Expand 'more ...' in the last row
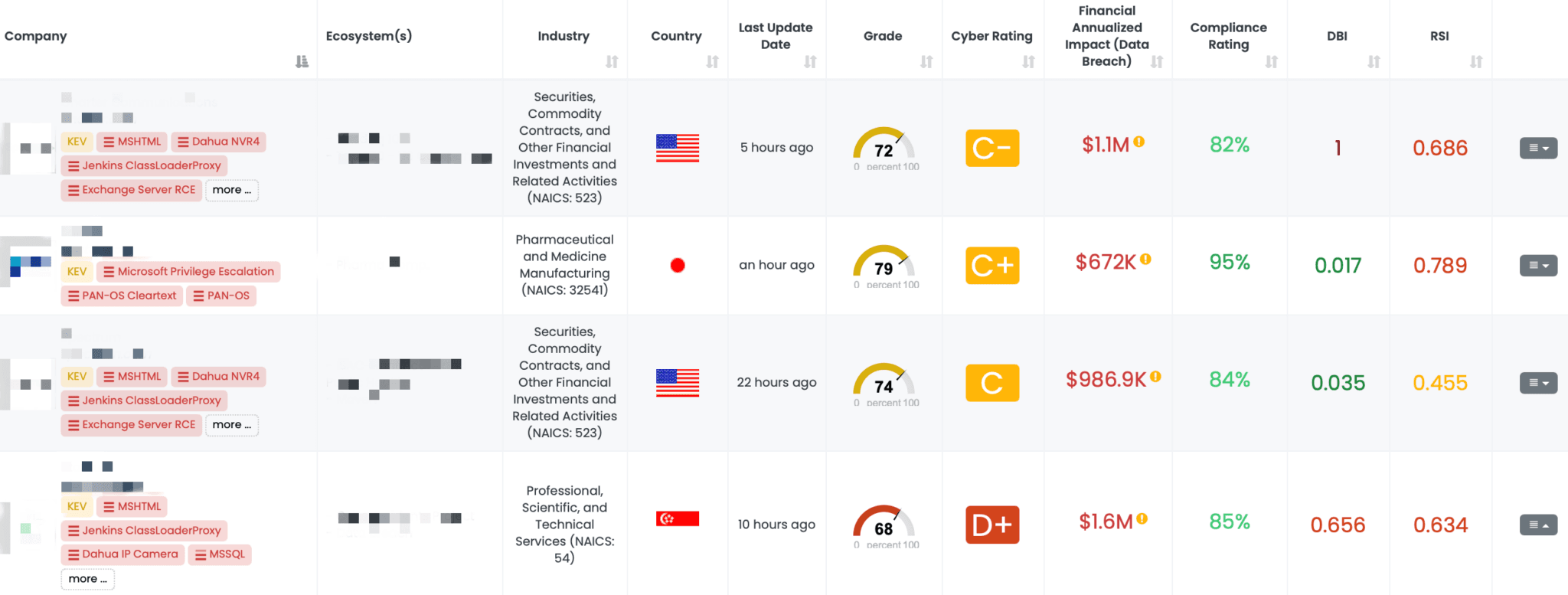The height and width of the screenshot is (595, 1568). pyautogui.click(x=87, y=579)
